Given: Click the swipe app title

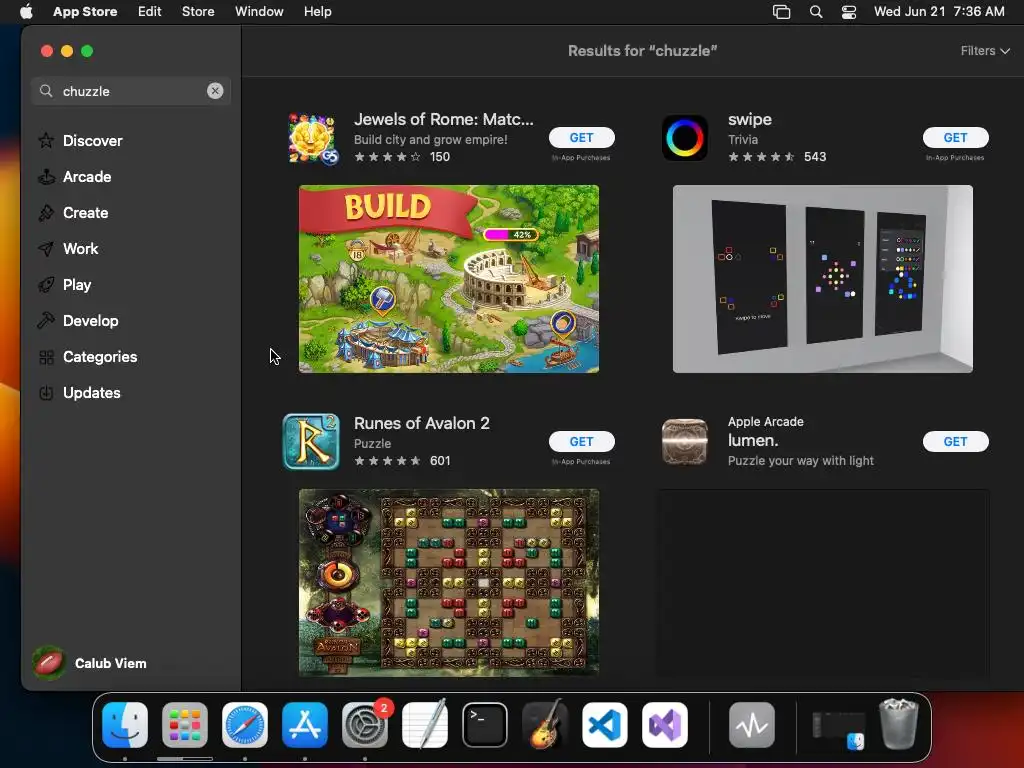Looking at the screenshot, I should point(750,120).
